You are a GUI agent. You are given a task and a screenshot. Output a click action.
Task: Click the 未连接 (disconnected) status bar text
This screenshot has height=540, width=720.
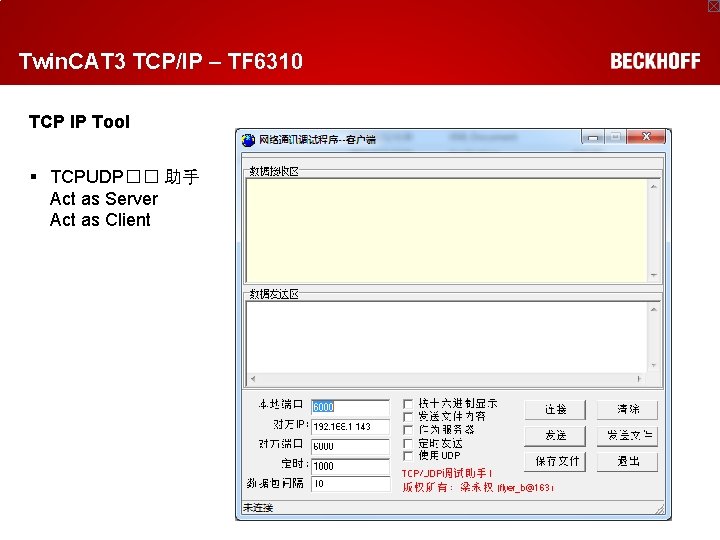[258, 508]
